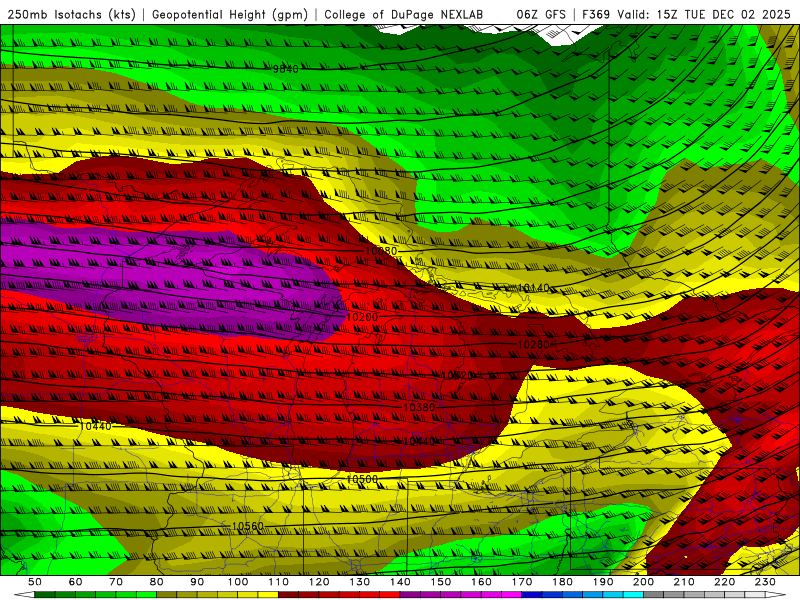The image size is (800, 600).
Task: Click the 10560 contour label
Action: (x=247, y=526)
